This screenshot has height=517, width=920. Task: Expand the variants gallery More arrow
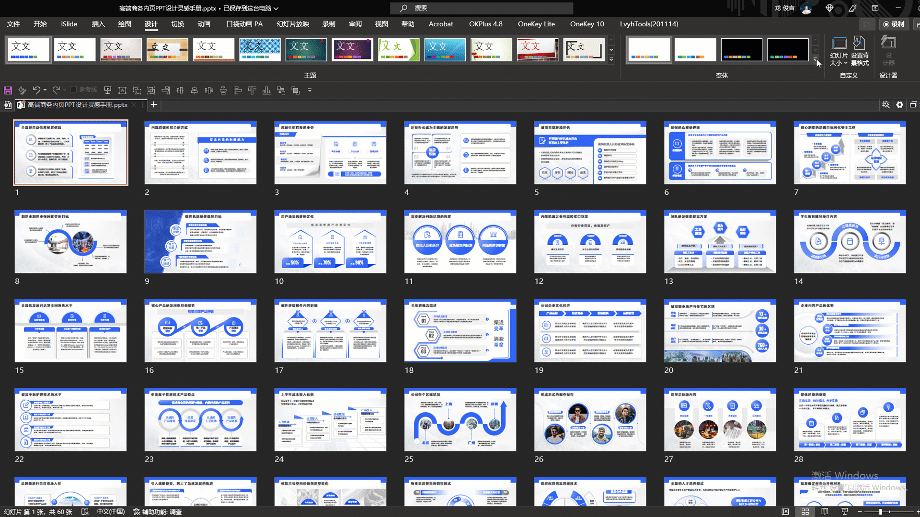pos(816,59)
